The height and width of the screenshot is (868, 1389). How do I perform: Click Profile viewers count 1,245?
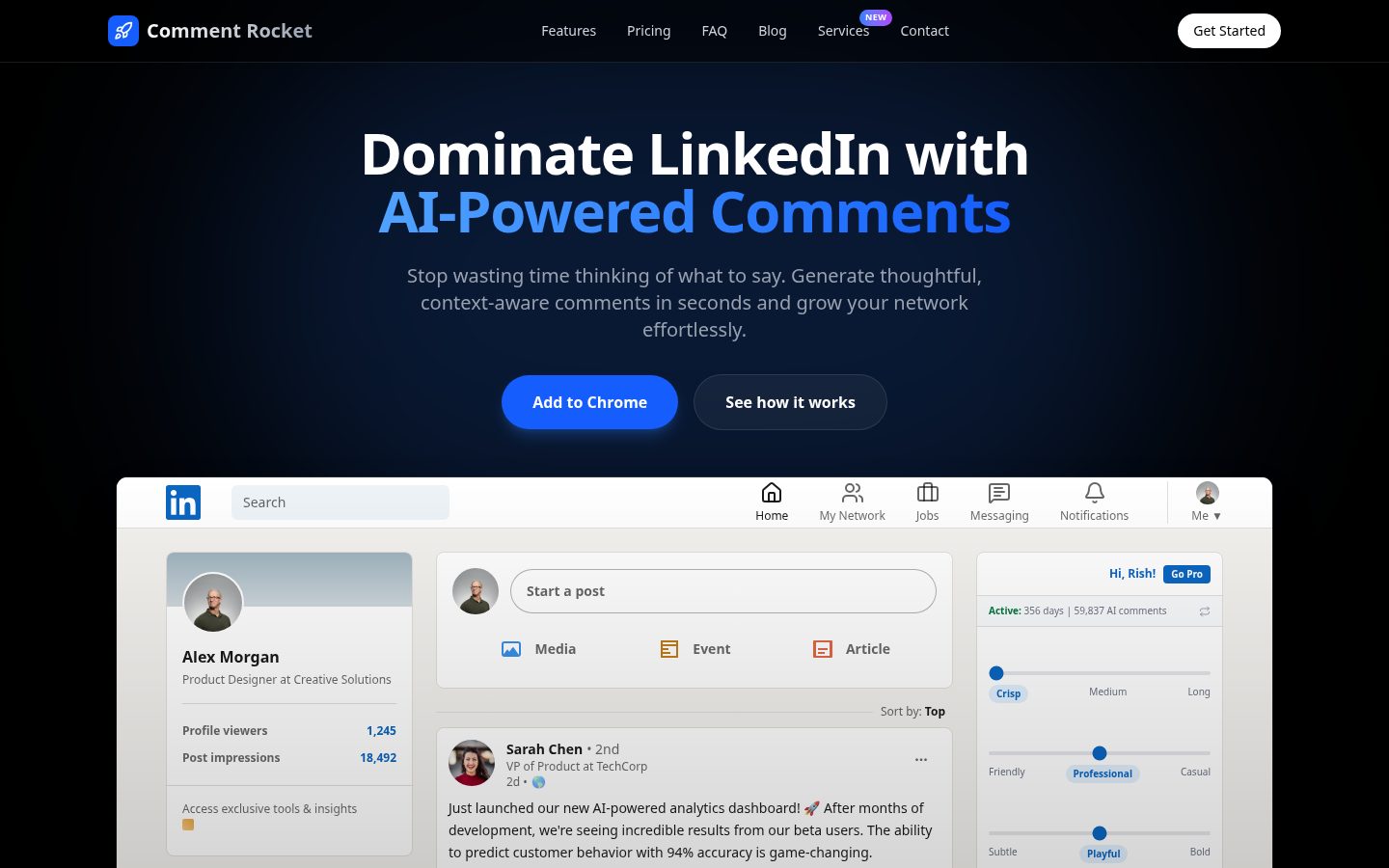381,731
